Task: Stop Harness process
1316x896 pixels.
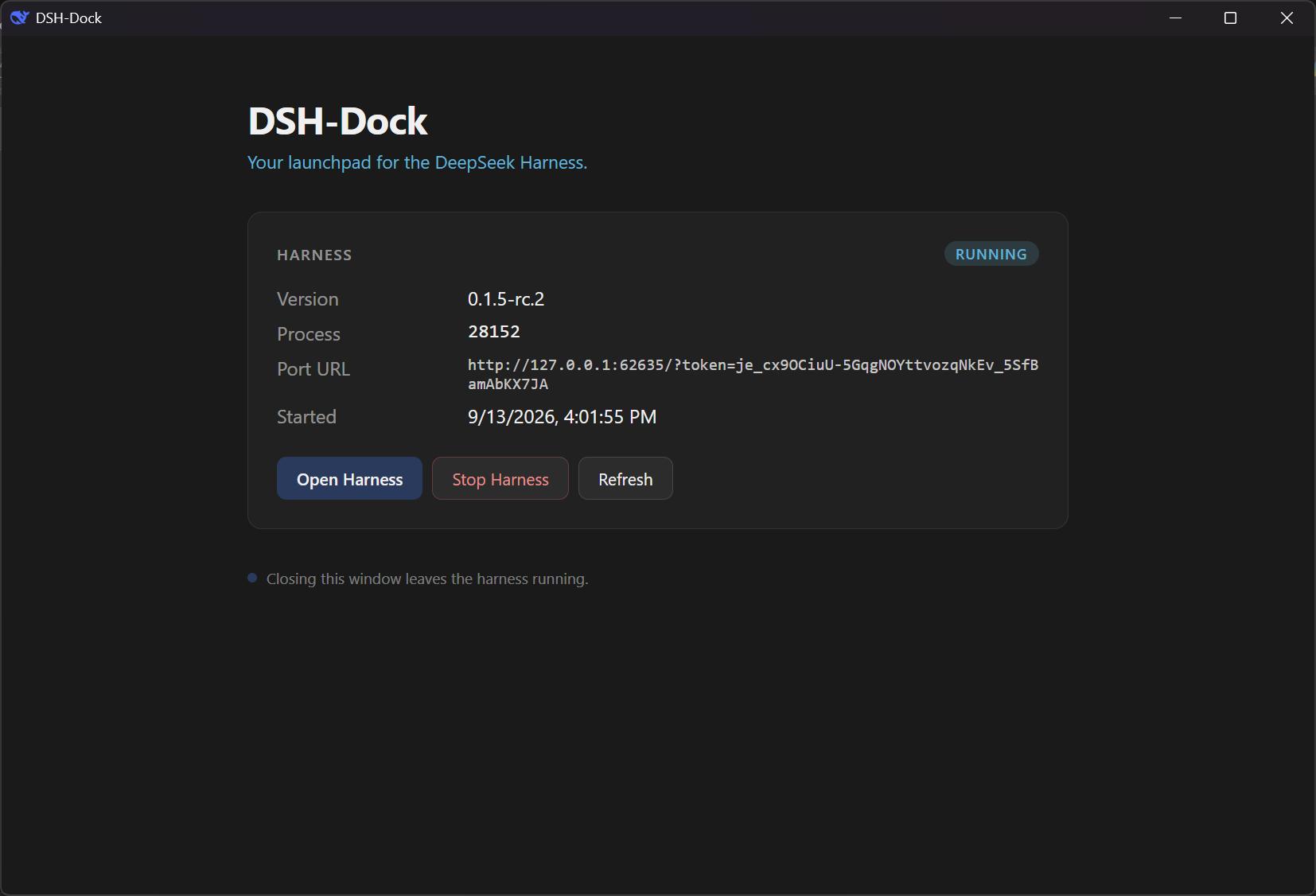Action: (500, 478)
